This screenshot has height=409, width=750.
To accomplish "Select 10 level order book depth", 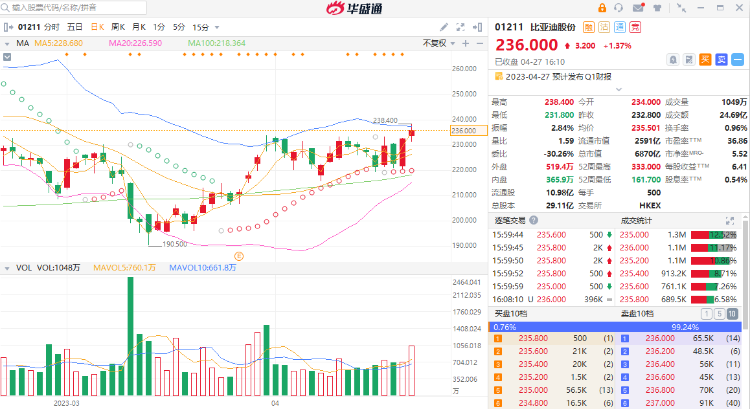I will [732, 314].
